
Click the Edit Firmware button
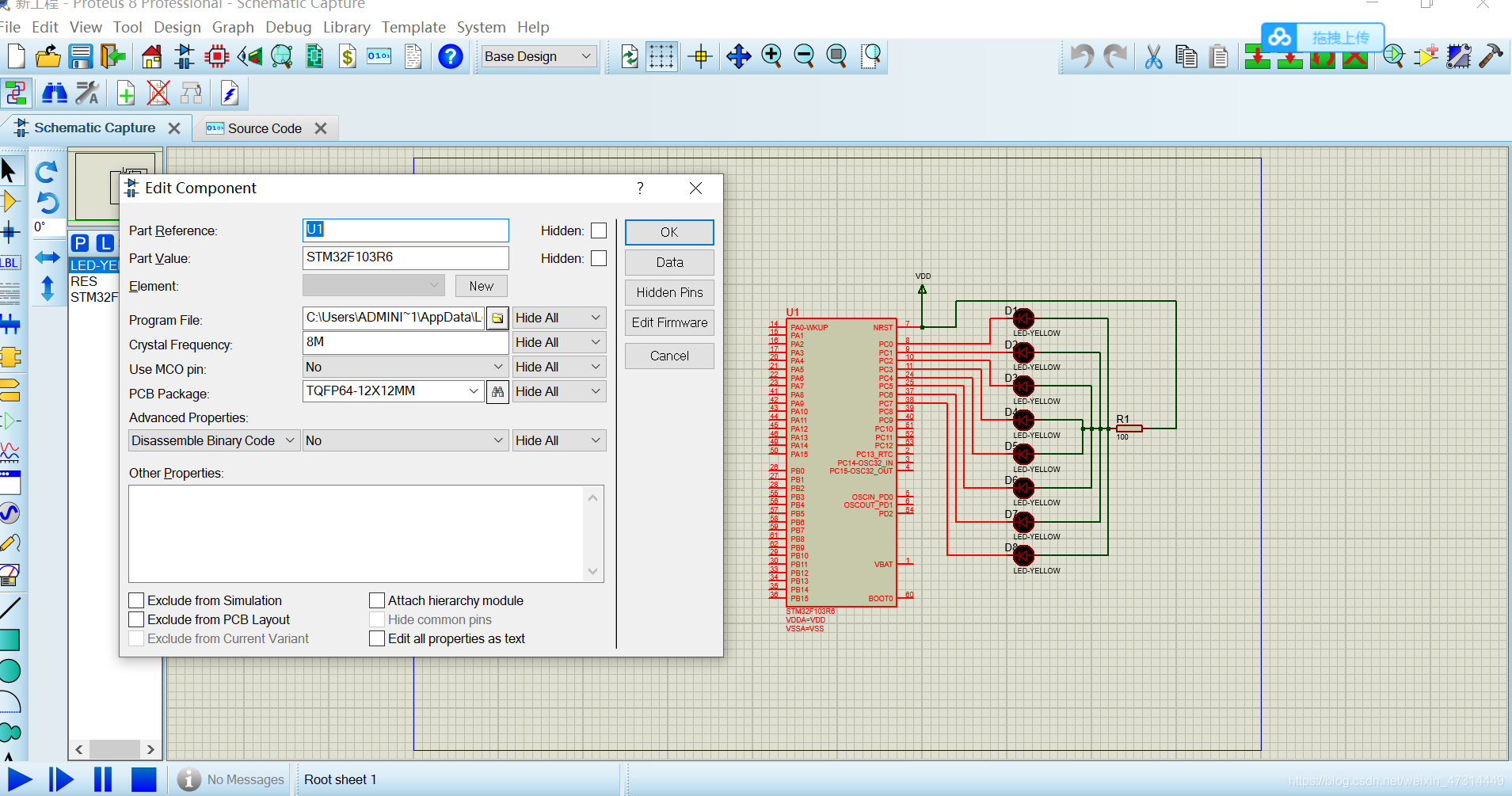pos(669,322)
